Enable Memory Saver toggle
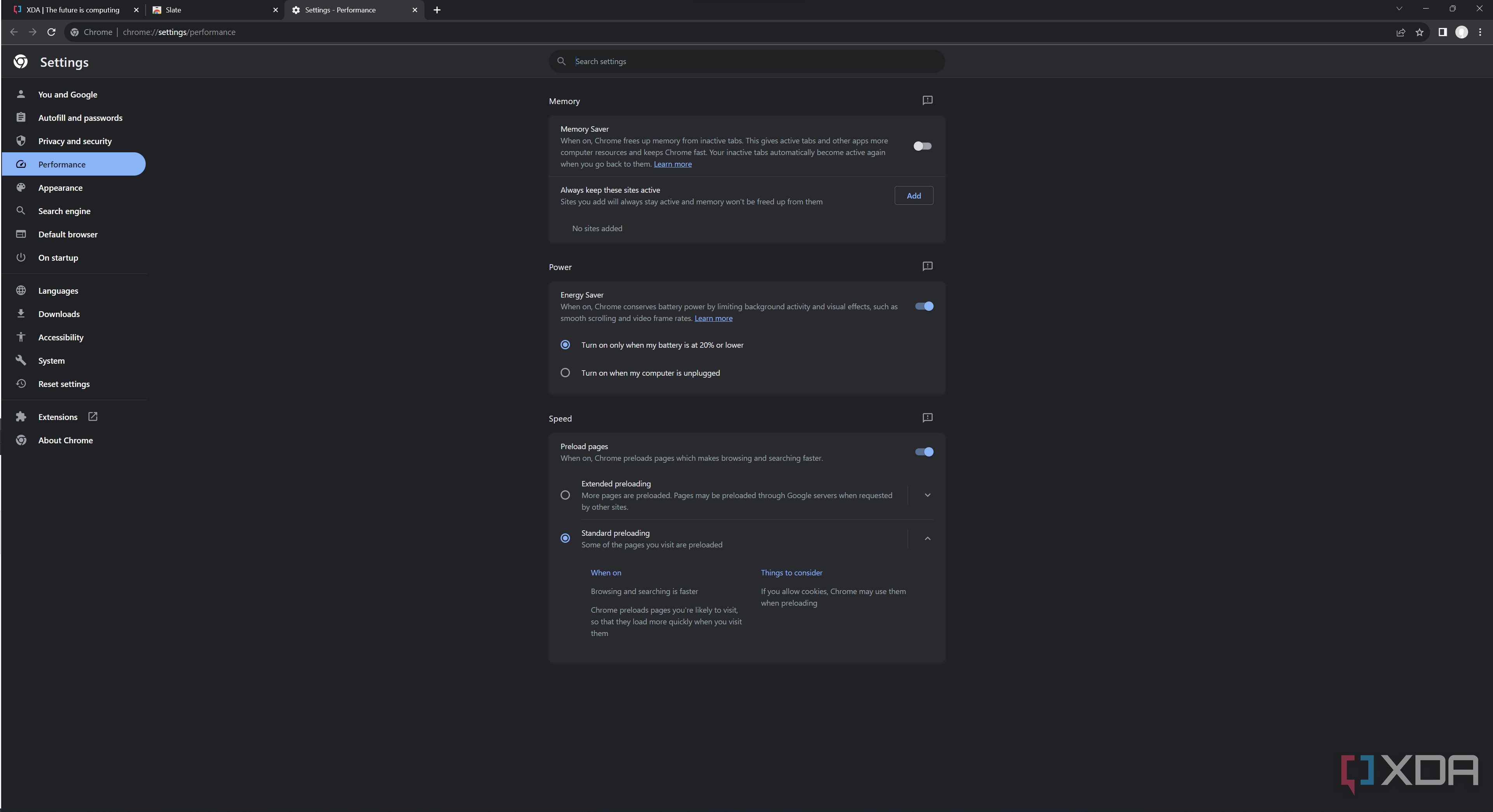 [x=923, y=146]
